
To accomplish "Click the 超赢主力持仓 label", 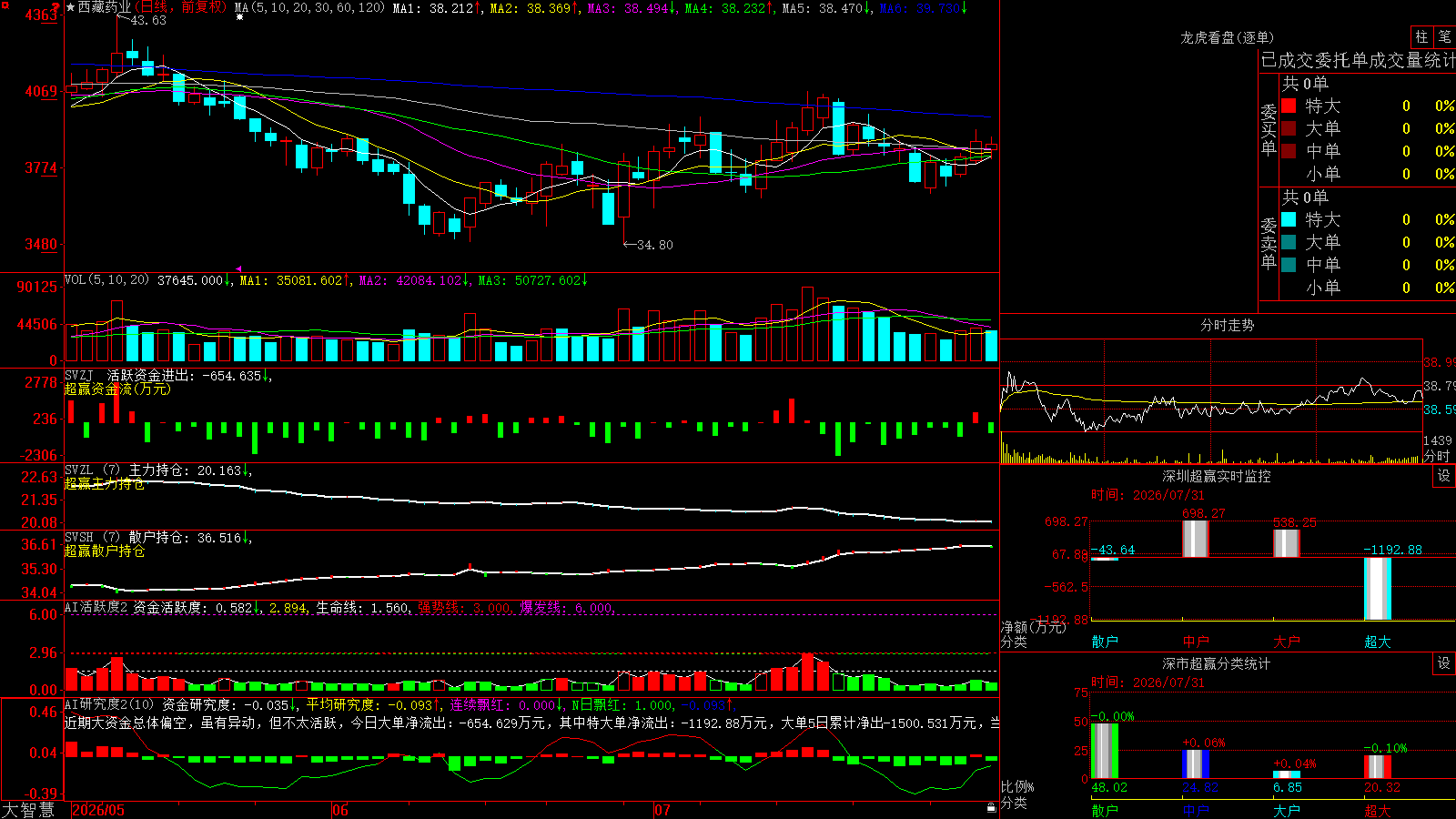I will (105, 484).
